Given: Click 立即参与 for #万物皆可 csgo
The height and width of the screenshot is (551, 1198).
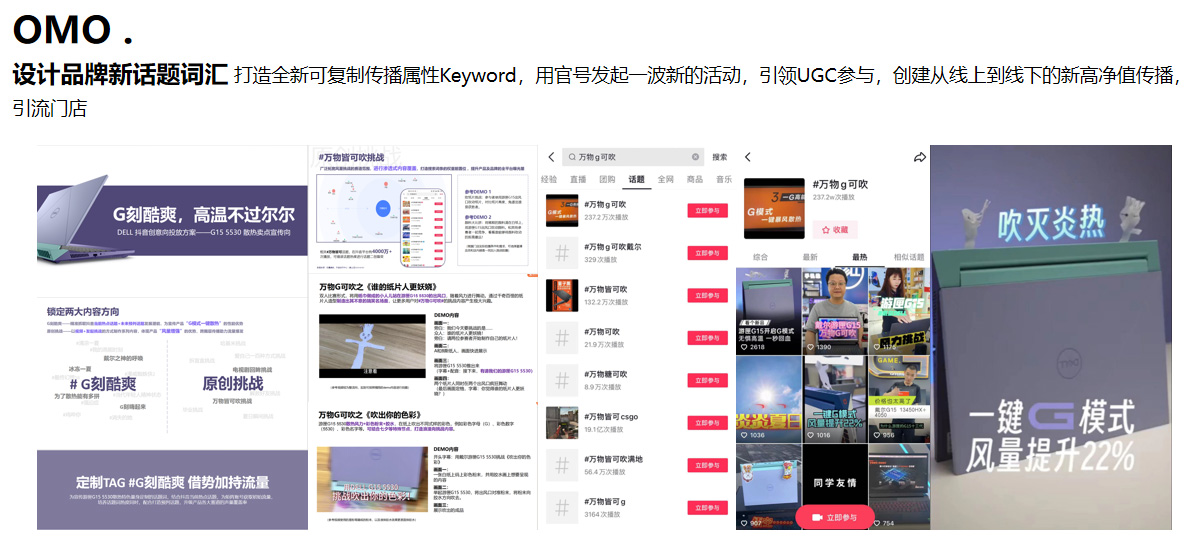Looking at the screenshot, I should point(707,423).
